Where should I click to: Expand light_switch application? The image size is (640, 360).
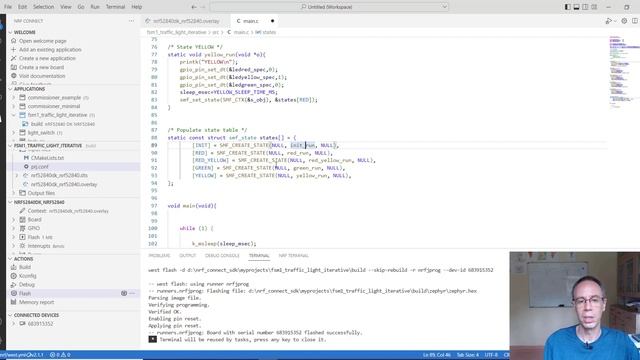click(14, 133)
